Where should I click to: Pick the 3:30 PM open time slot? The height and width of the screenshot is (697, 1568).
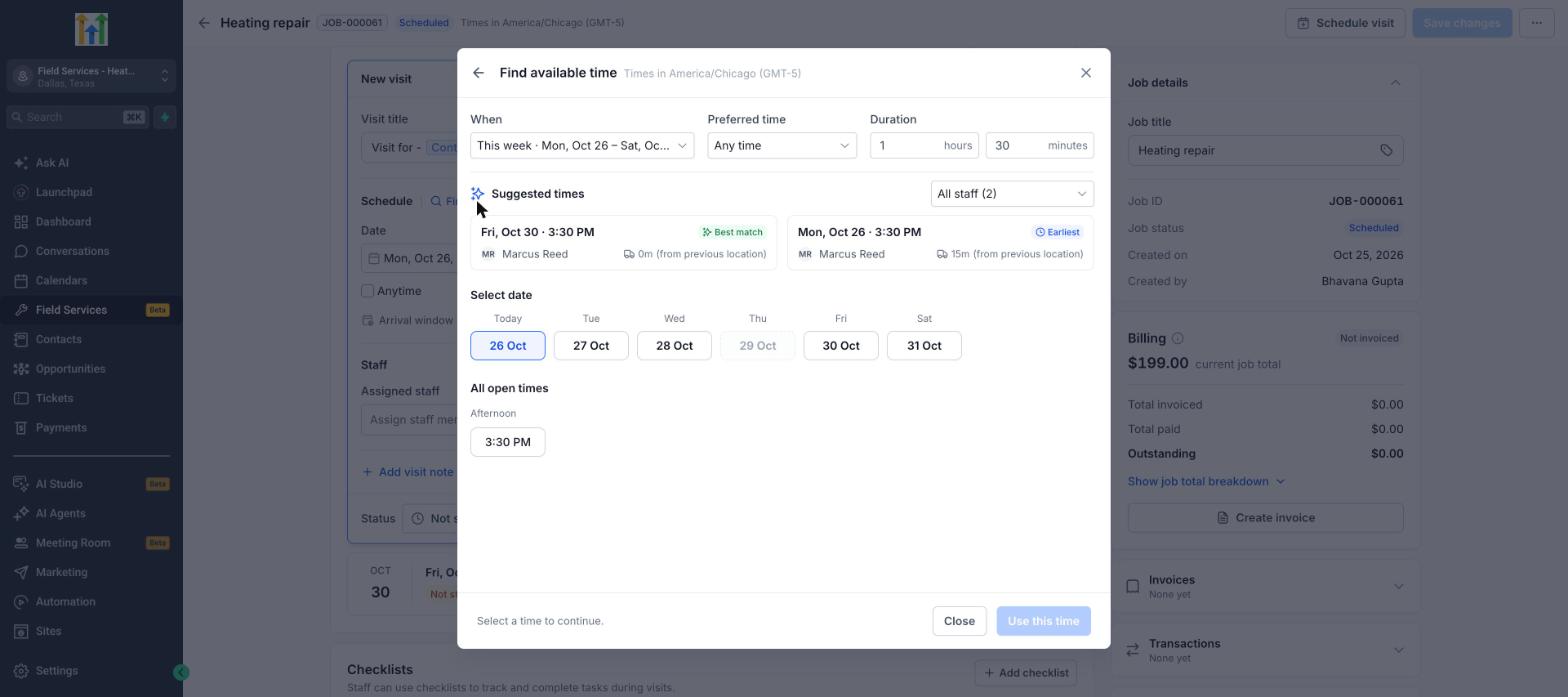click(x=508, y=442)
